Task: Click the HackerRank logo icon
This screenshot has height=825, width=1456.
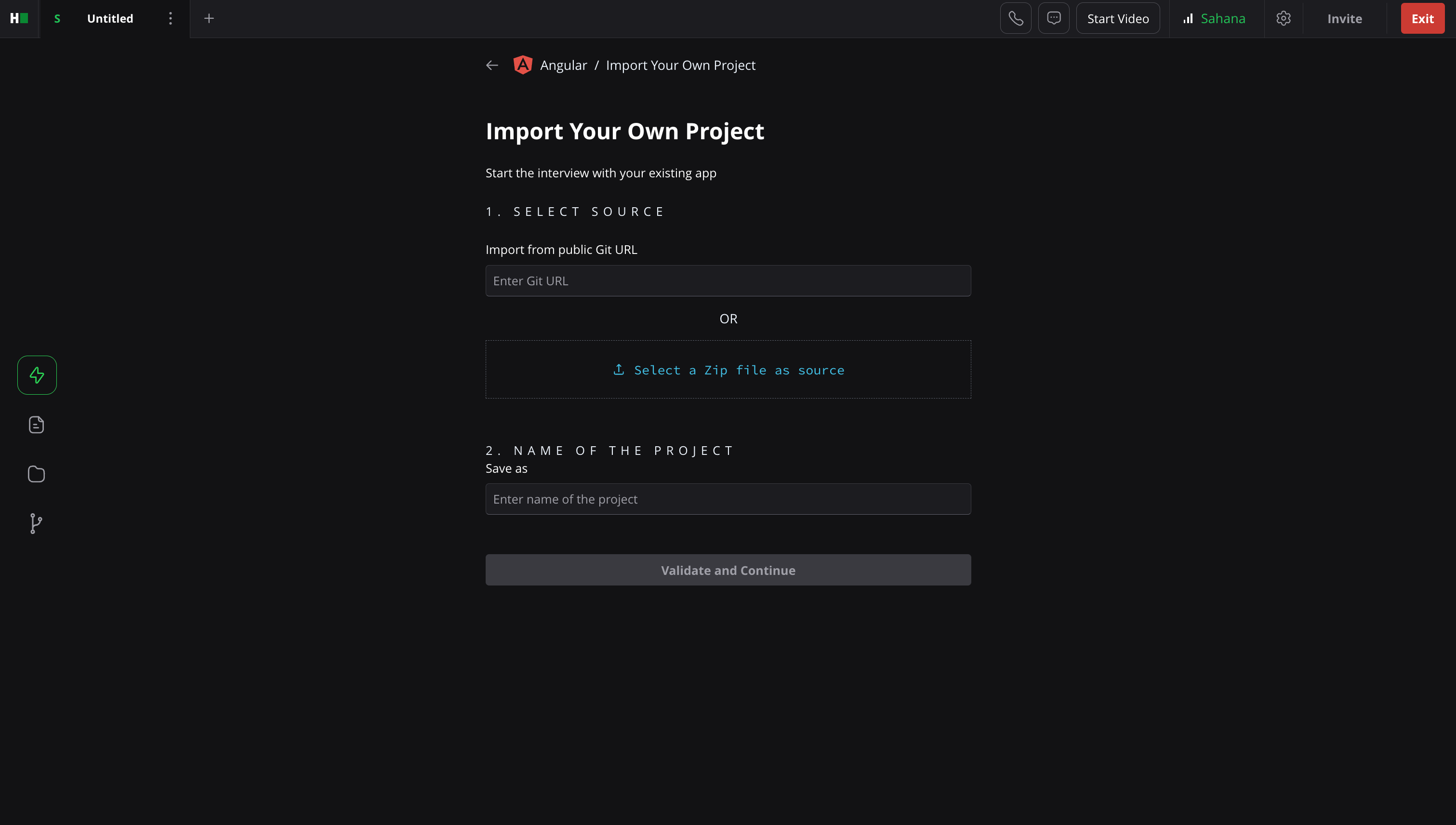Action: tap(19, 18)
